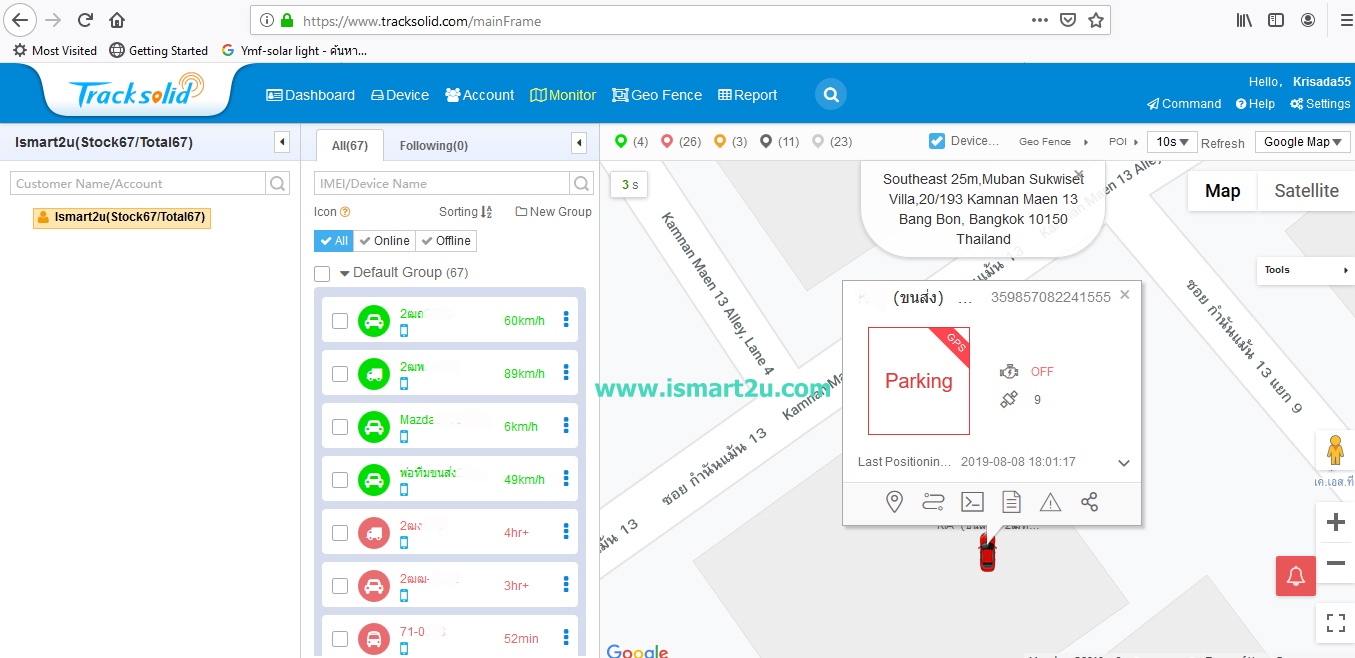Check the 49km/h device checkbox

(340, 480)
